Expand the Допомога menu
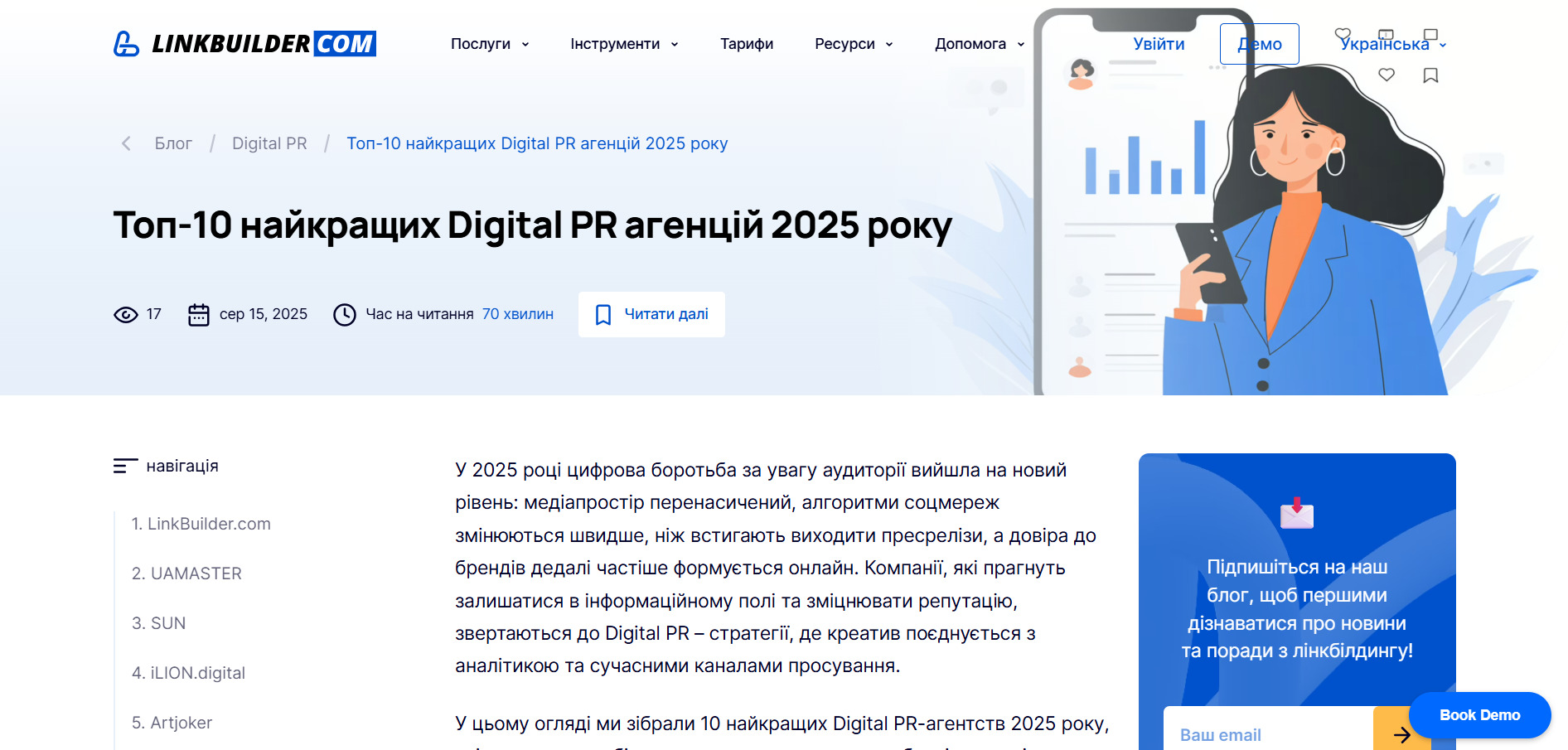Image resolution: width=1568 pixels, height=750 pixels. coord(980,44)
